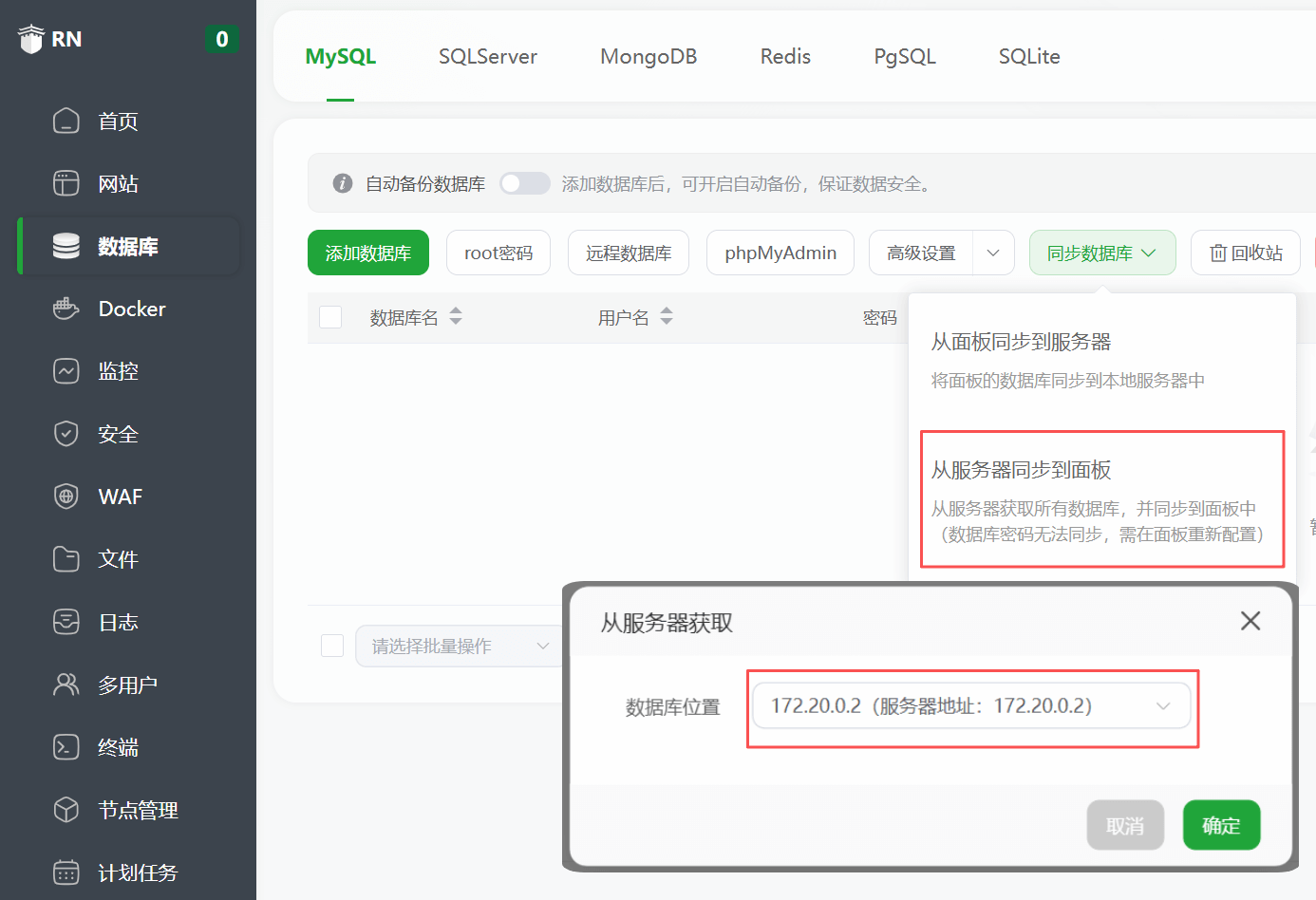
Task: Switch to the Redis tab
Action: [x=785, y=57]
